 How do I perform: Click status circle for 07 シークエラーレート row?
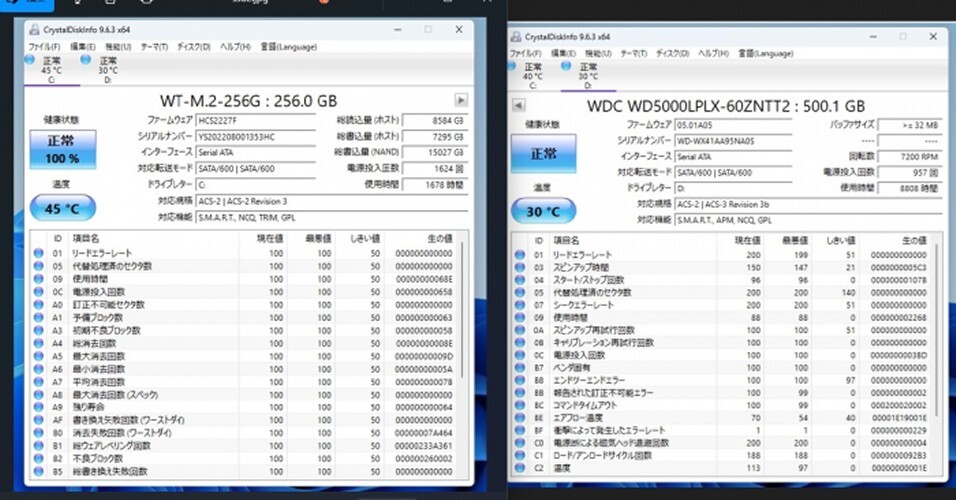click(x=519, y=305)
